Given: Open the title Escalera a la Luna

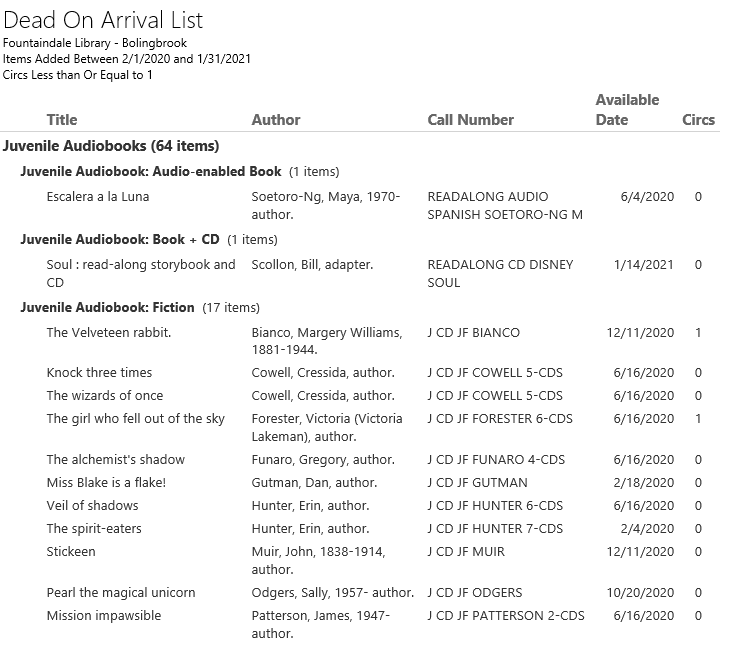Looking at the screenshot, I should [98, 197].
